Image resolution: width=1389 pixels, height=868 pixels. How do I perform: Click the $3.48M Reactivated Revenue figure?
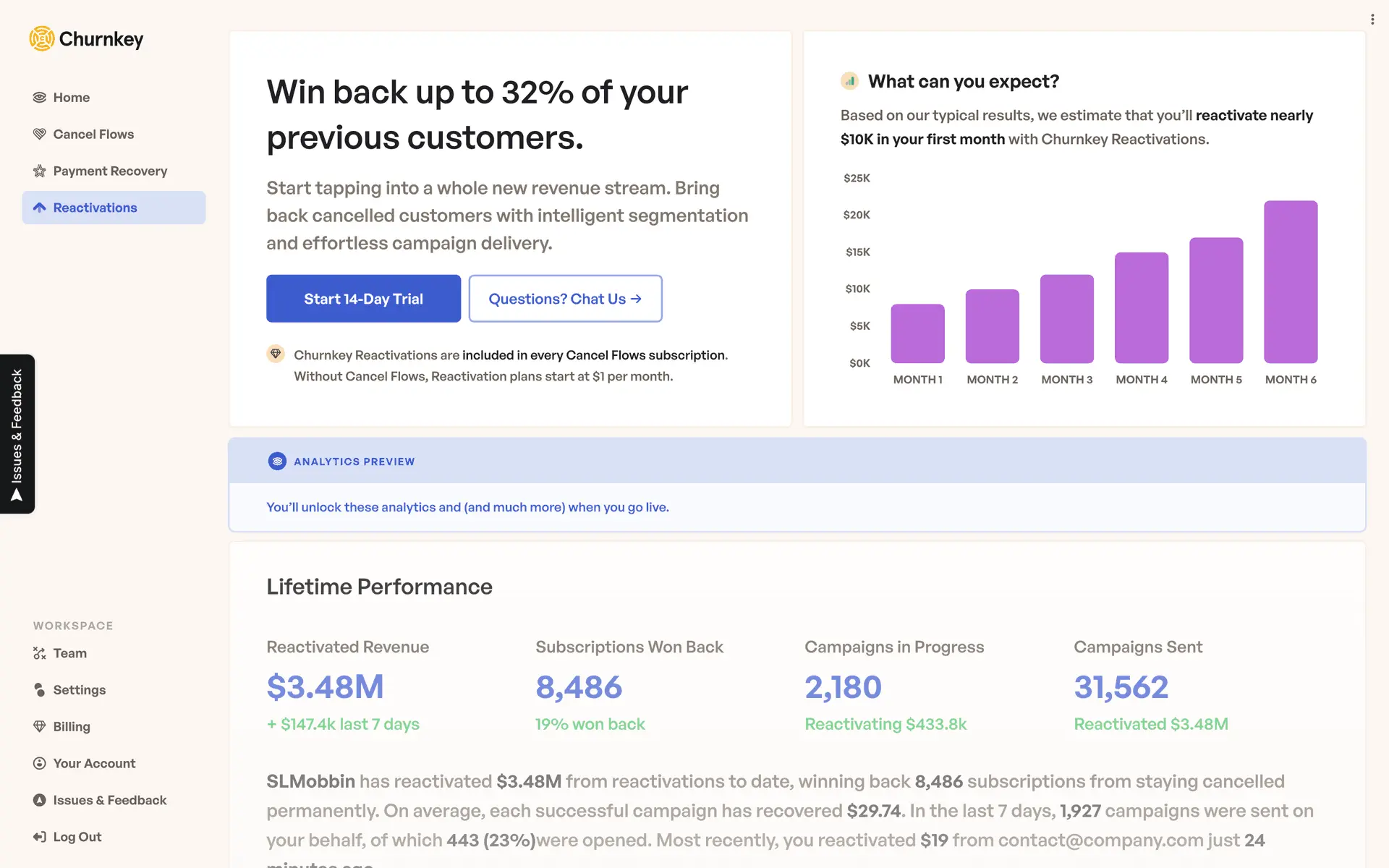(325, 687)
